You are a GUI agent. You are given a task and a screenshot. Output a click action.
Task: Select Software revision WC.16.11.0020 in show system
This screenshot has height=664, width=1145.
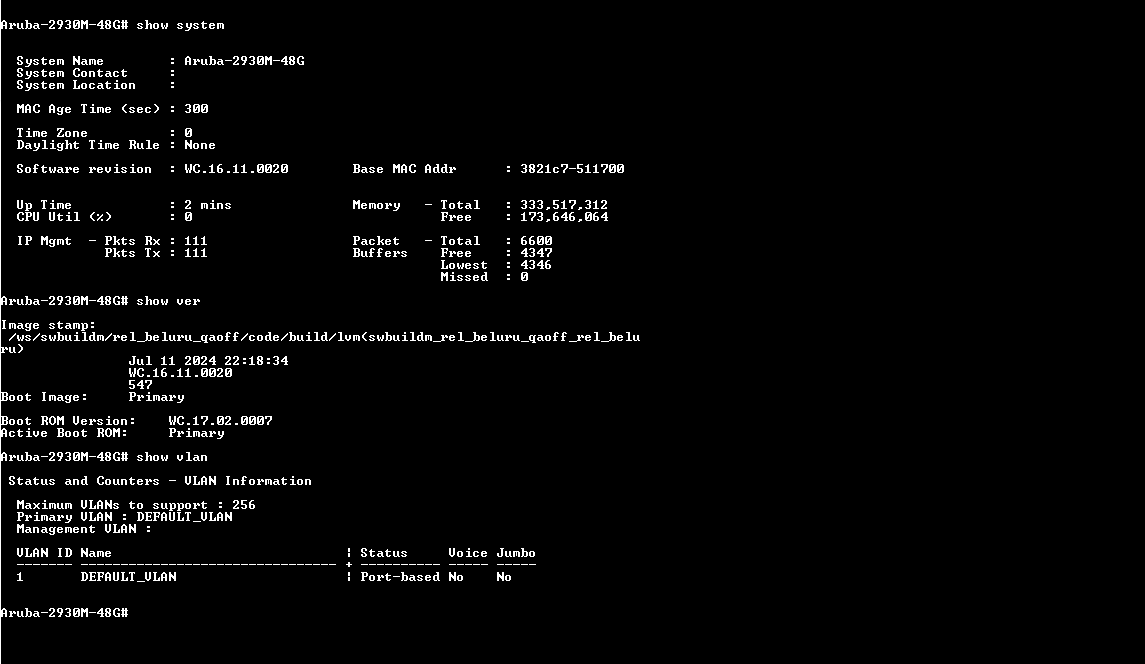(236, 169)
